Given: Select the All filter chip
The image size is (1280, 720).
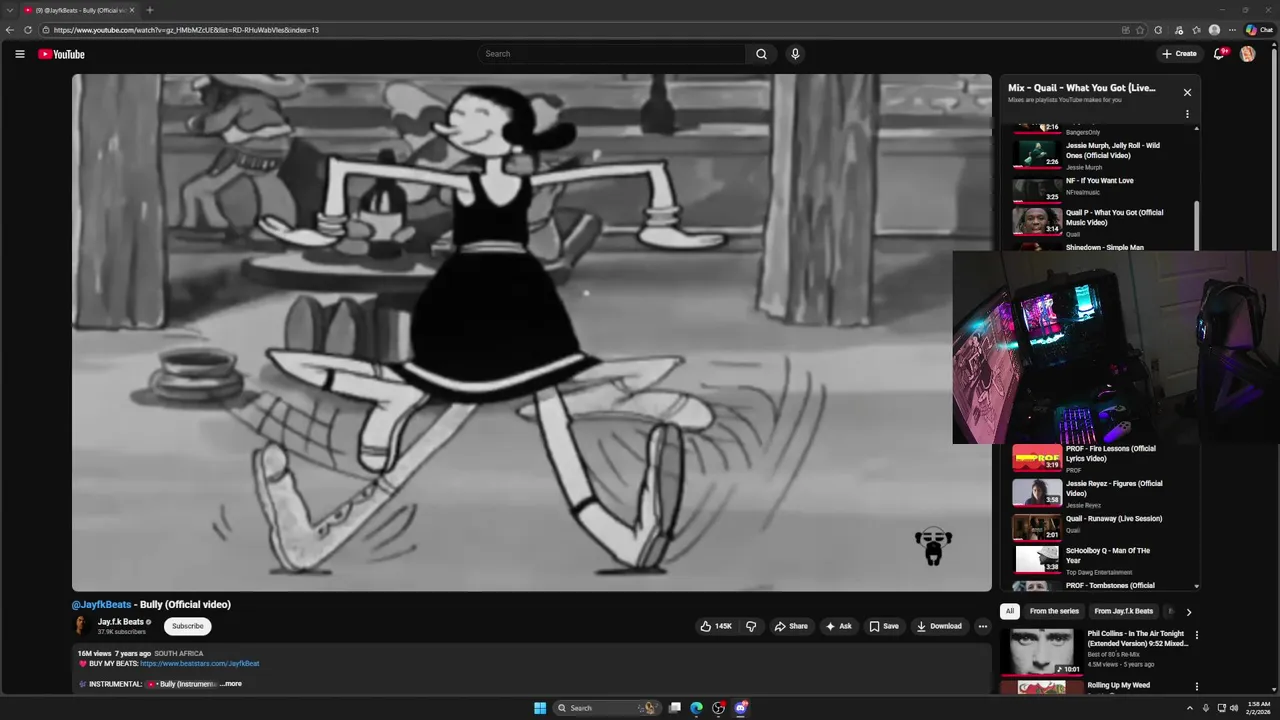Looking at the screenshot, I should [x=1010, y=611].
